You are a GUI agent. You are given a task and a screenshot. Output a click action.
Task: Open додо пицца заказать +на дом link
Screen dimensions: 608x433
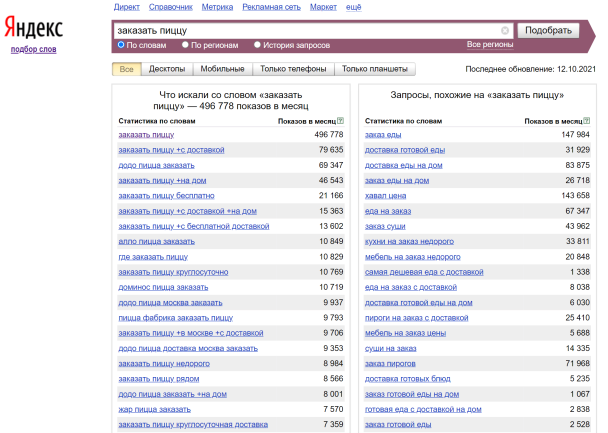(173, 394)
